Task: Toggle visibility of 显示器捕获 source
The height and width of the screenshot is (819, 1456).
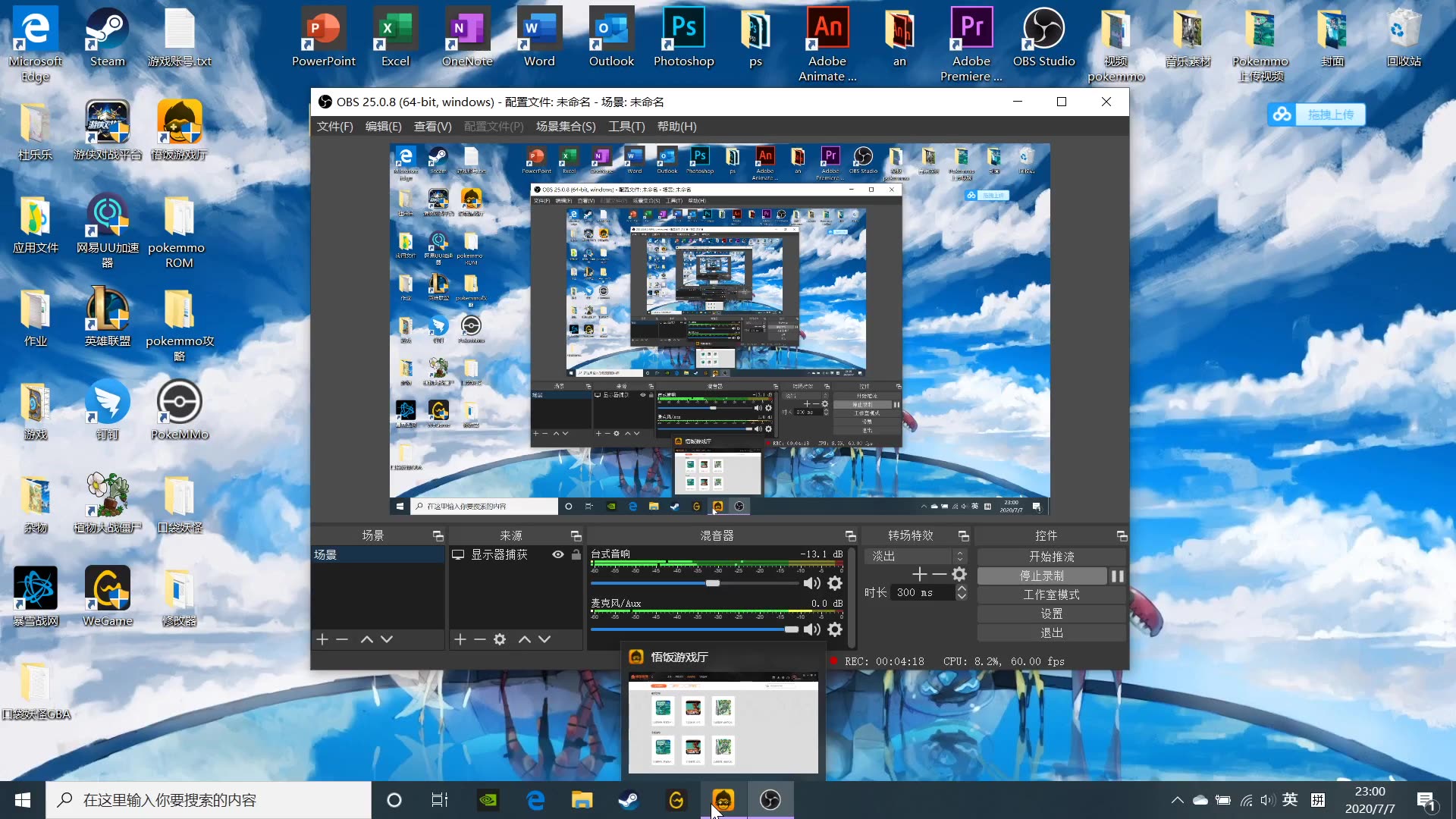Action: pyautogui.click(x=558, y=554)
